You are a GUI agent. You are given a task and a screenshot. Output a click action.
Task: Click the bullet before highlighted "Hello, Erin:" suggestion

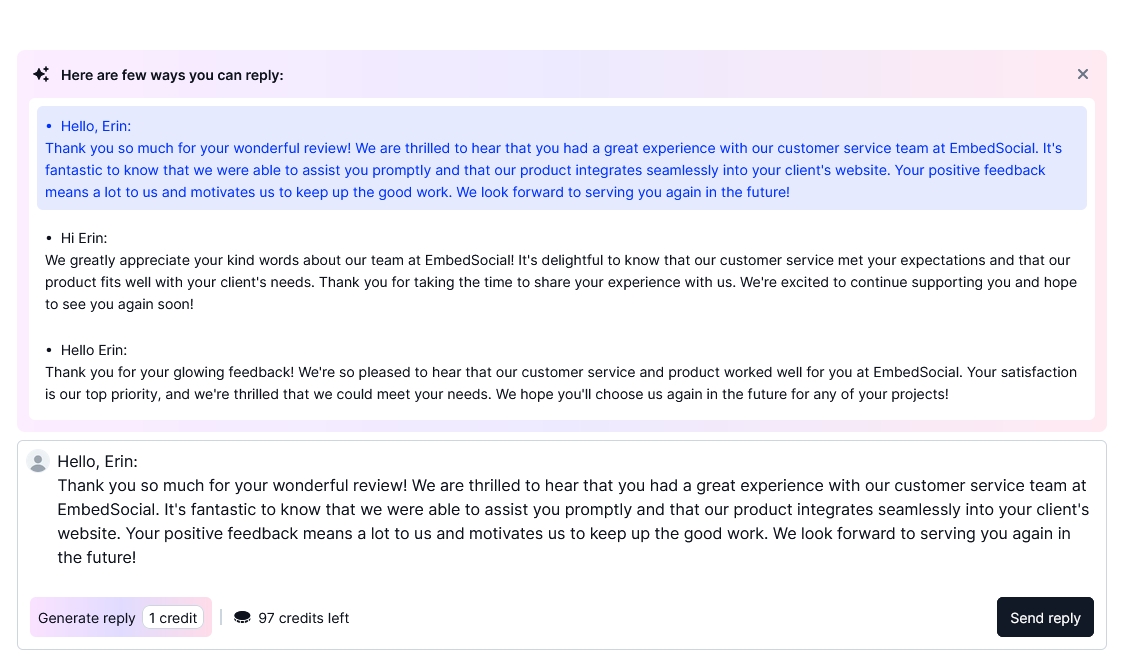click(x=49, y=126)
